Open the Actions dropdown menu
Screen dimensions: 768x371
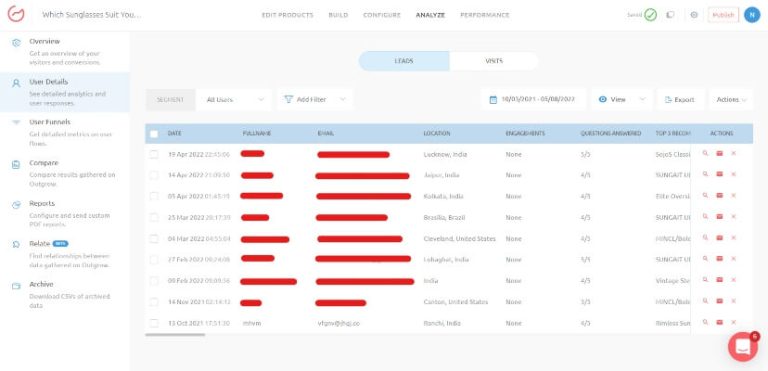point(731,99)
